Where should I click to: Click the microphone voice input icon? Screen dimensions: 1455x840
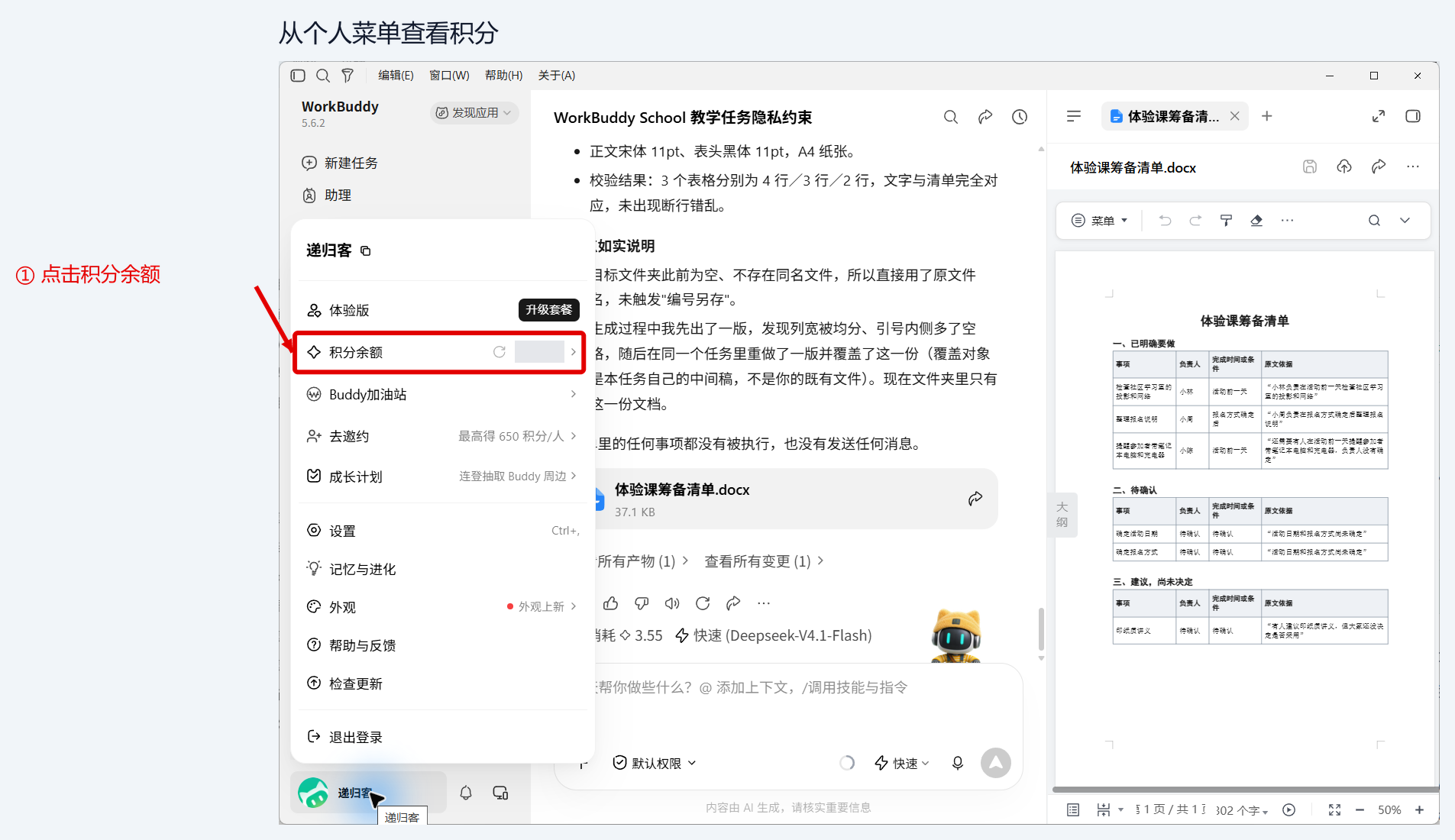(958, 763)
